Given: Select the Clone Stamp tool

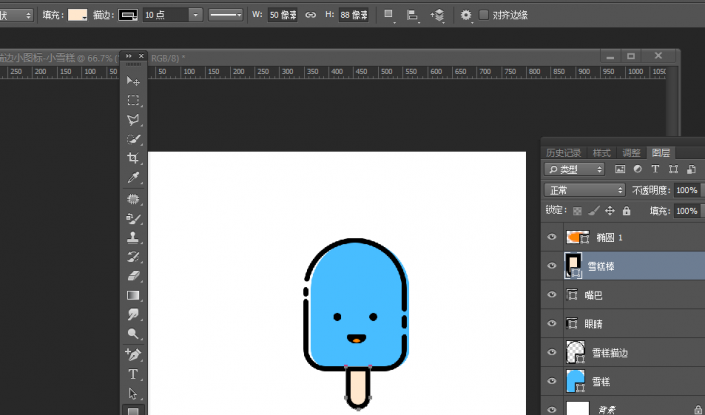Looking at the screenshot, I should [x=133, y=237].
